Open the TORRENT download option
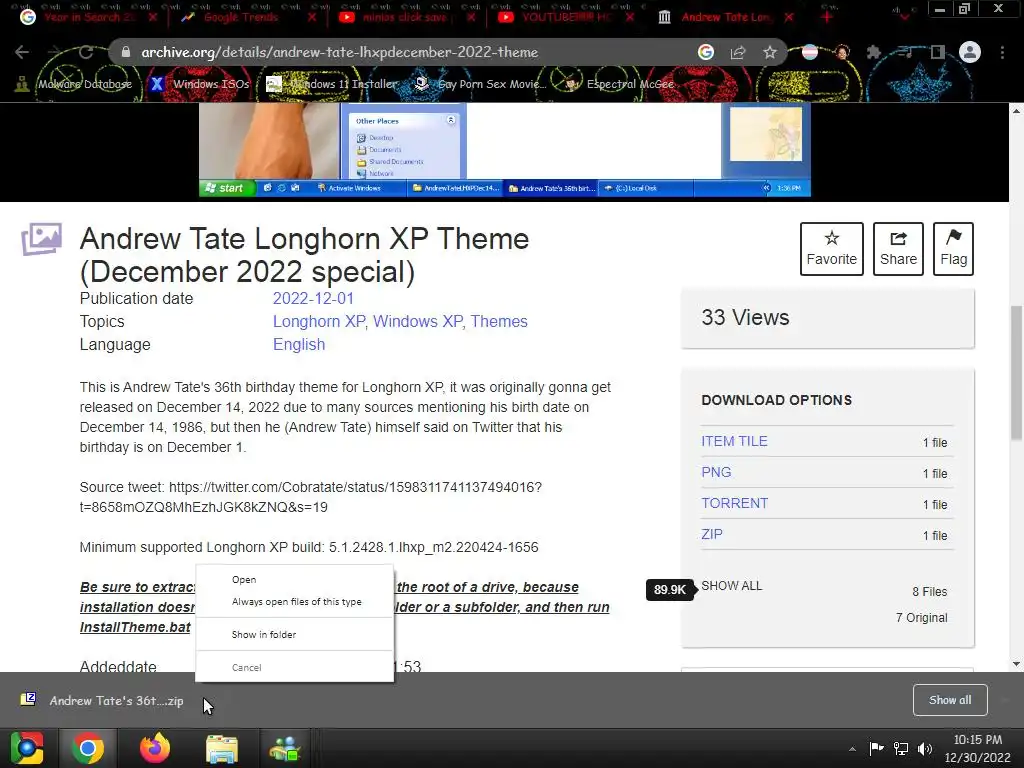Screen dimensions: 1024x768 [x=734, y=504]
